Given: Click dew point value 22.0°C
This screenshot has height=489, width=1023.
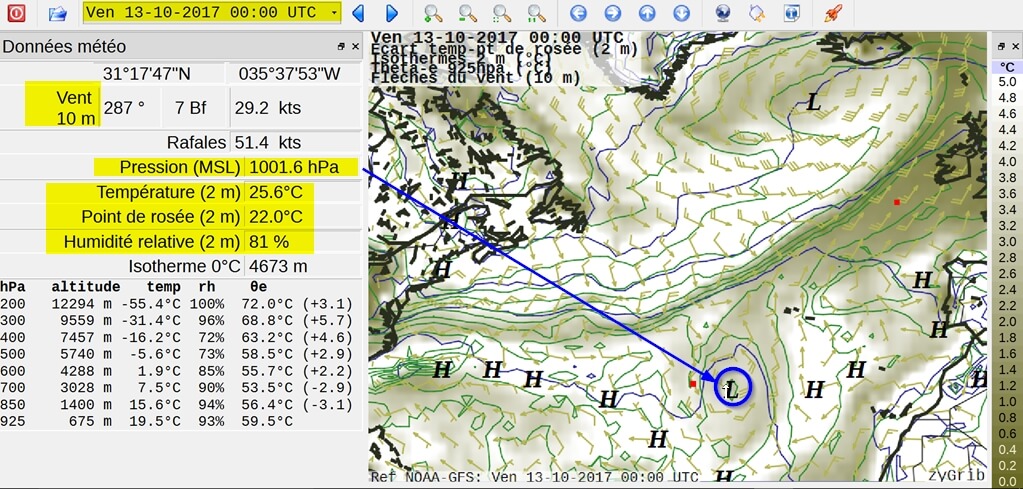Looking at the screenshot, I should pyautogui.click(x=276, y=216).
